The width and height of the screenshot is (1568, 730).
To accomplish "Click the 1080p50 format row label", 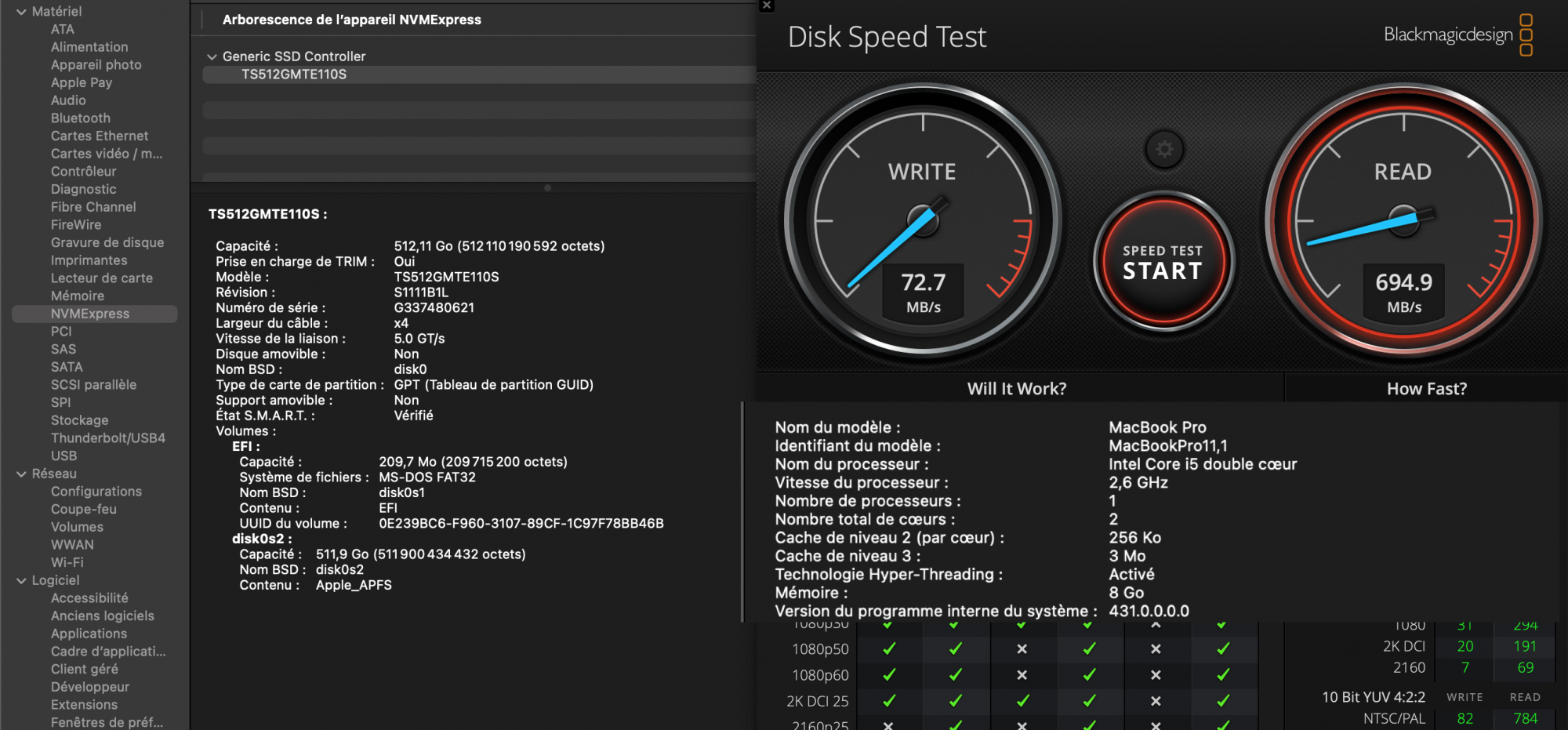I will click(820, 649).
